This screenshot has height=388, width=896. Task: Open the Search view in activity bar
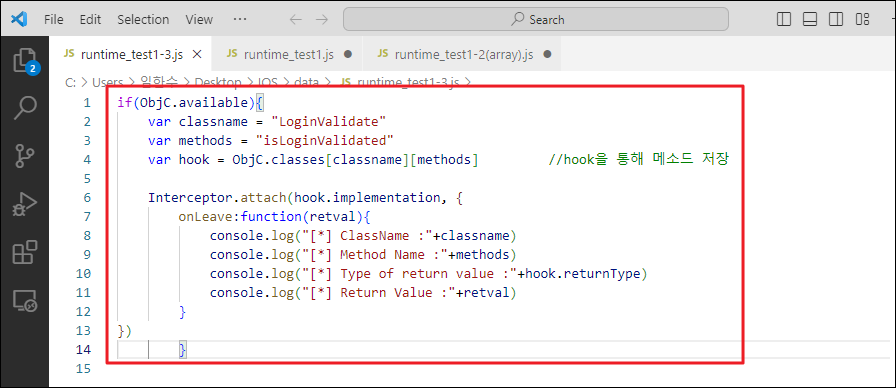pos(25,107)
